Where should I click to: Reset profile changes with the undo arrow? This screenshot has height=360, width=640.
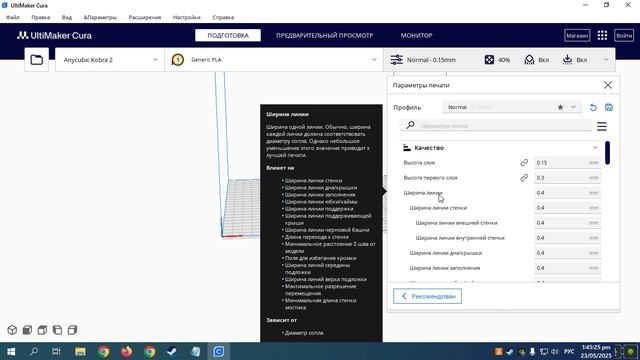pos(593,107)
